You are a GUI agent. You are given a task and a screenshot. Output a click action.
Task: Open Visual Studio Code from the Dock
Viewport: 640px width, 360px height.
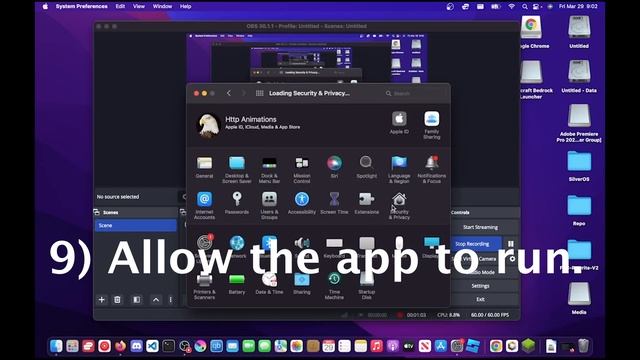[x=152, y=346]
